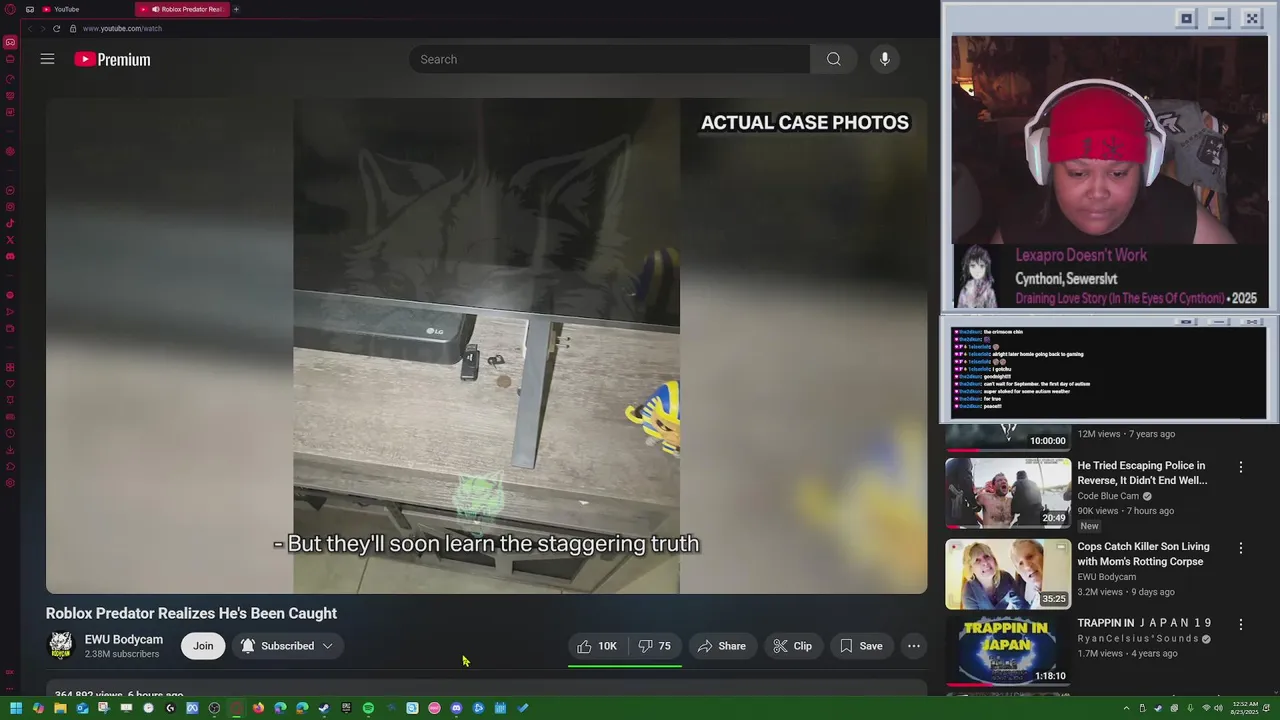Dislike the video (75)
1280x720 pixels.
pos(655,646)
